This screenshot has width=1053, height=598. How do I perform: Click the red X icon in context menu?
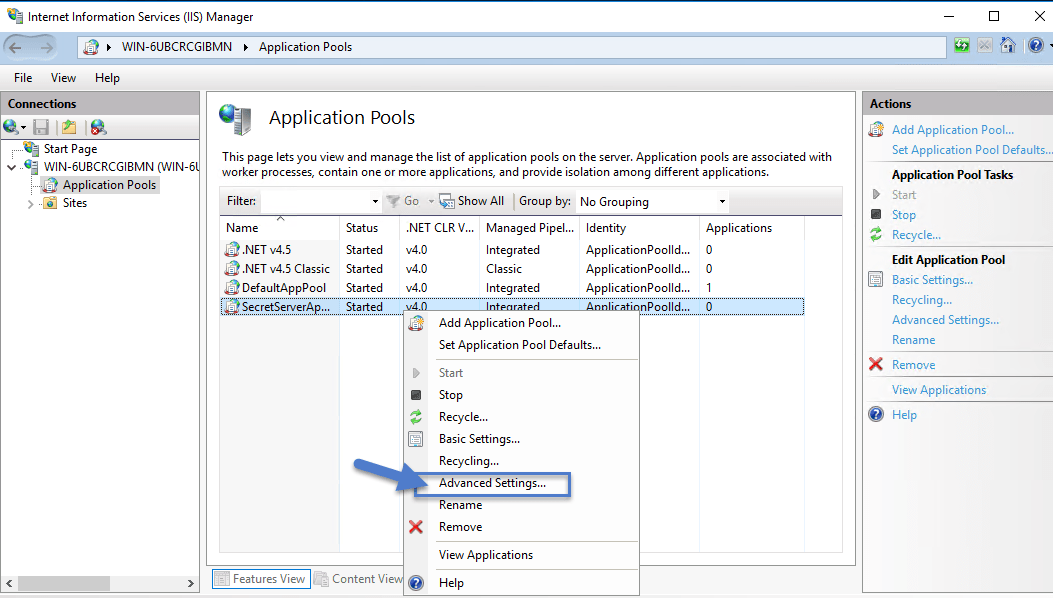point(416,527)
